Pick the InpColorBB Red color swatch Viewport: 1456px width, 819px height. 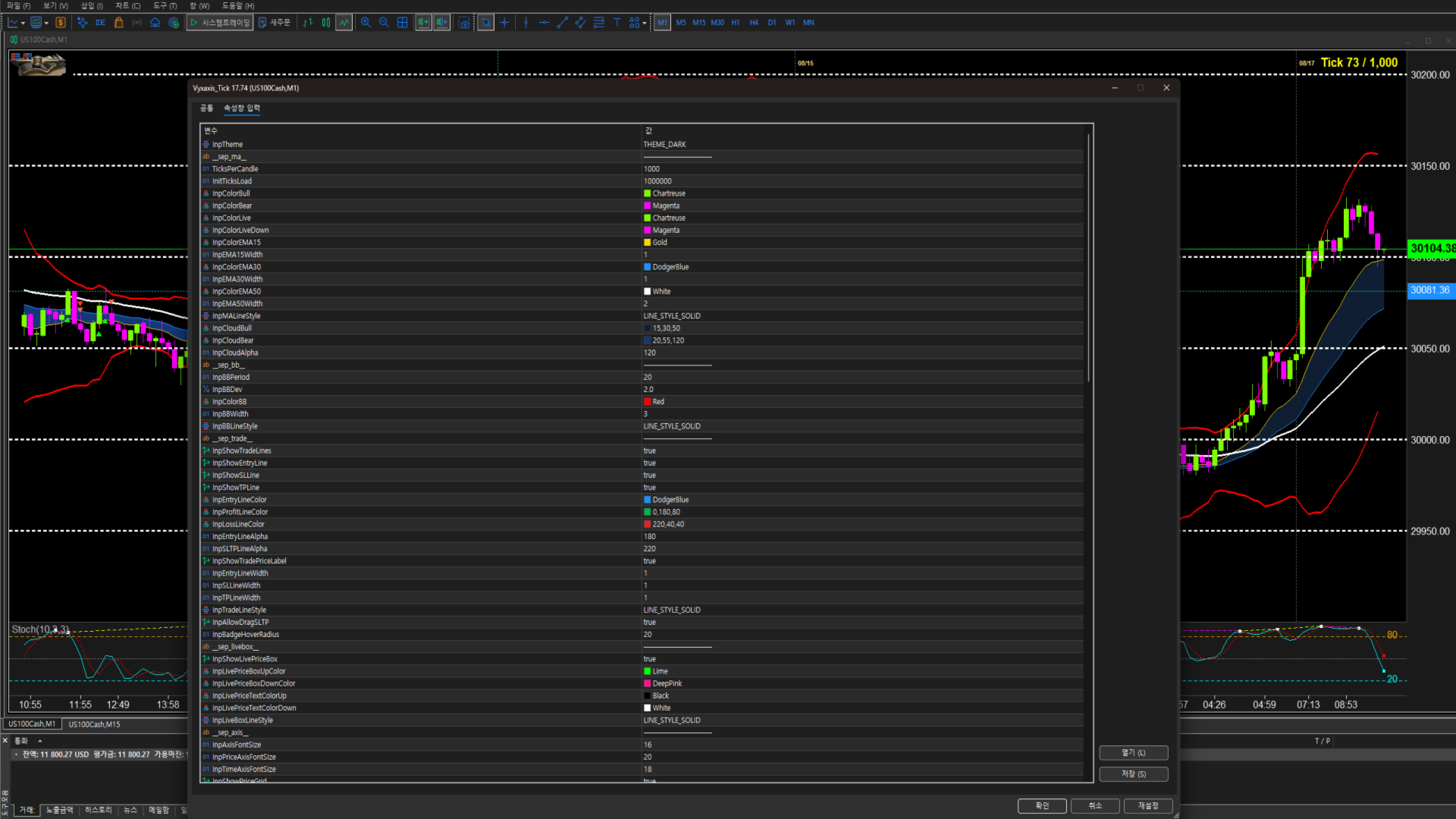point(648,402)
